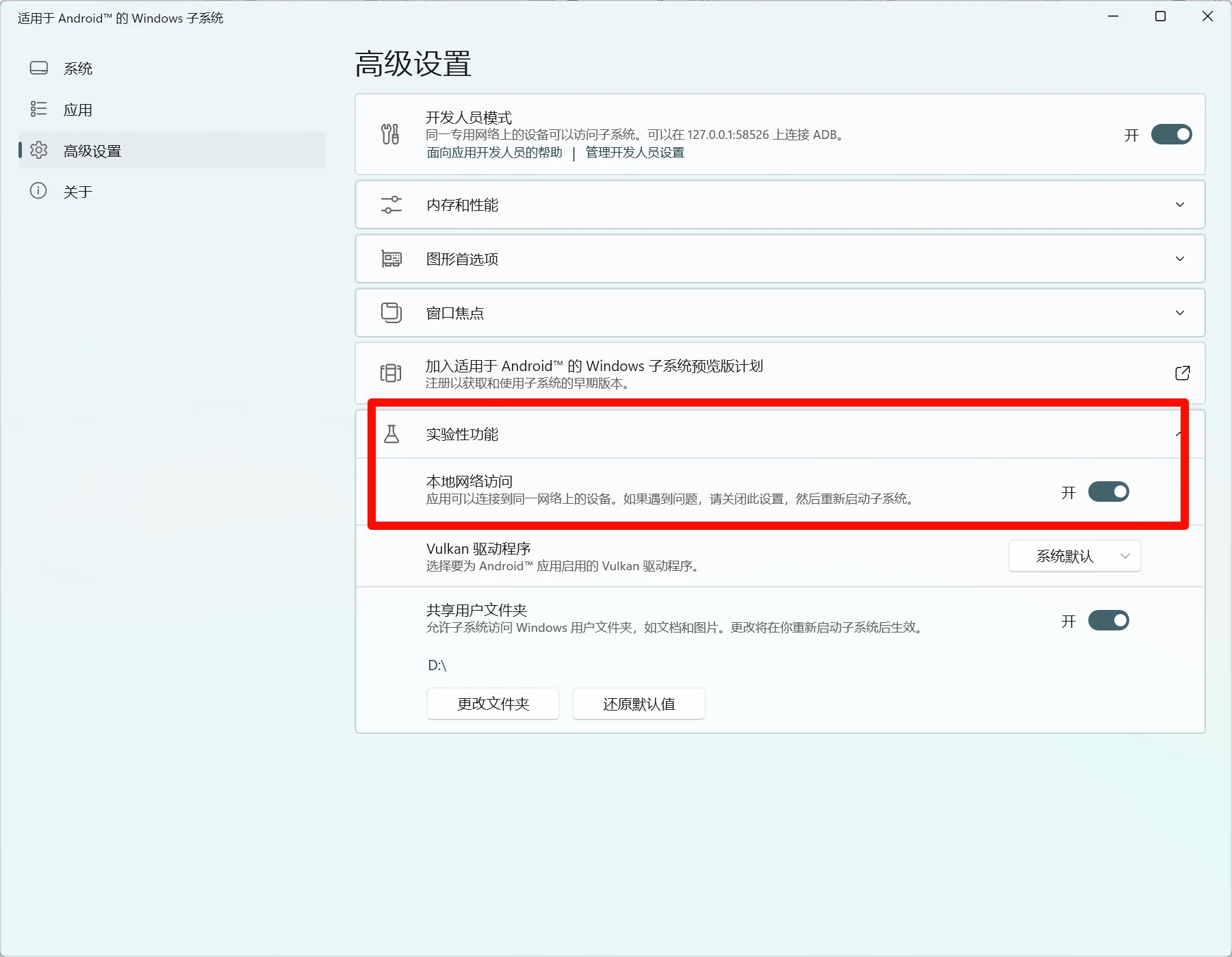Click the shared folder path D:\
The width and height of the screenshot is (1232, 957).
(x=437, y=665)
